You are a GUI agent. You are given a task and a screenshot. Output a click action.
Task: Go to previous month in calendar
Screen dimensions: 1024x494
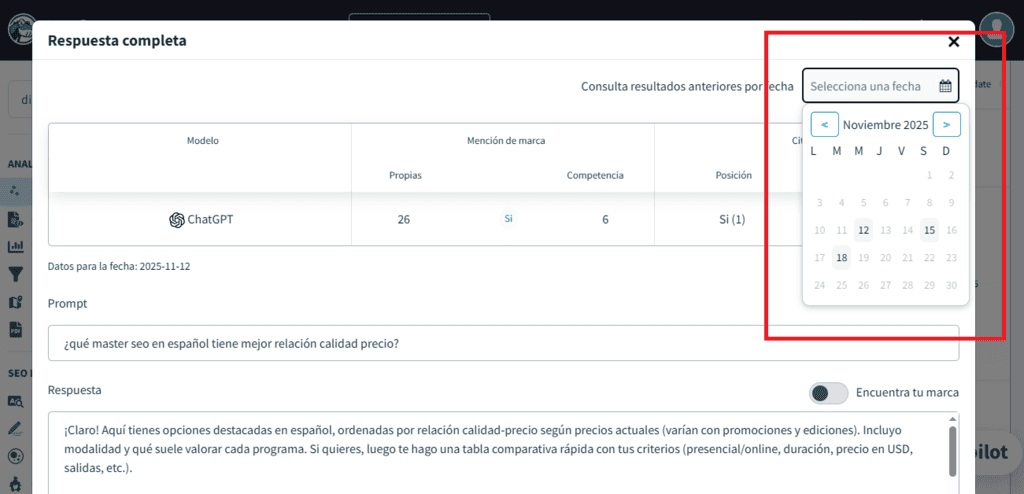pyautogui.click(x=825, y=124)
